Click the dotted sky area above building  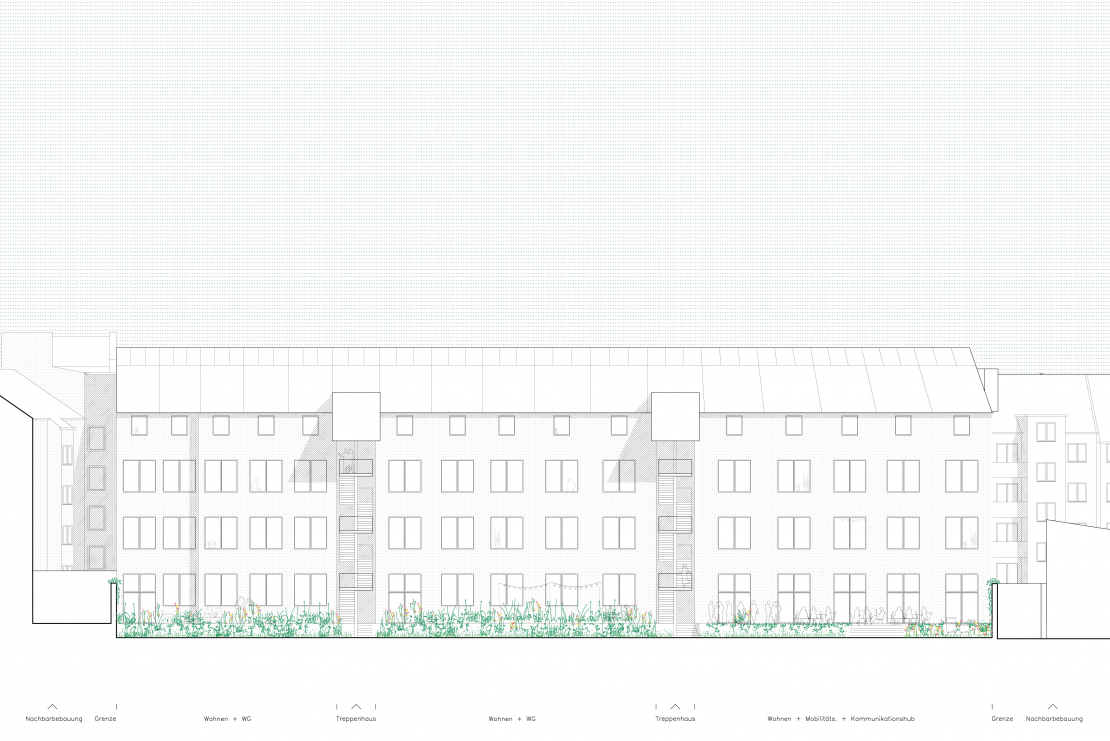click(555, 170)
